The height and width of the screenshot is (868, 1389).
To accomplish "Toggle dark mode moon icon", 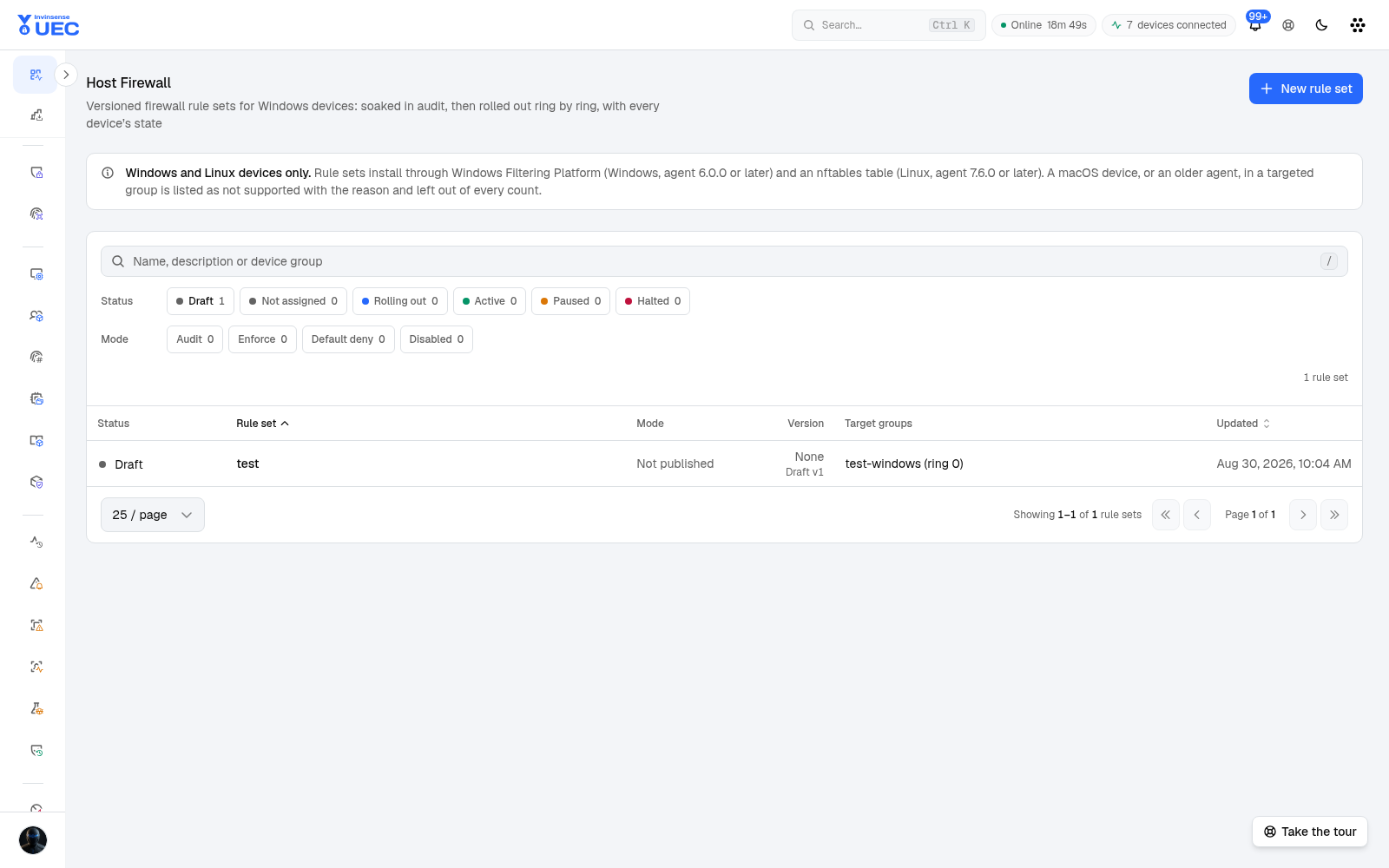I will pyautogui.click(x=1321, y=25).
